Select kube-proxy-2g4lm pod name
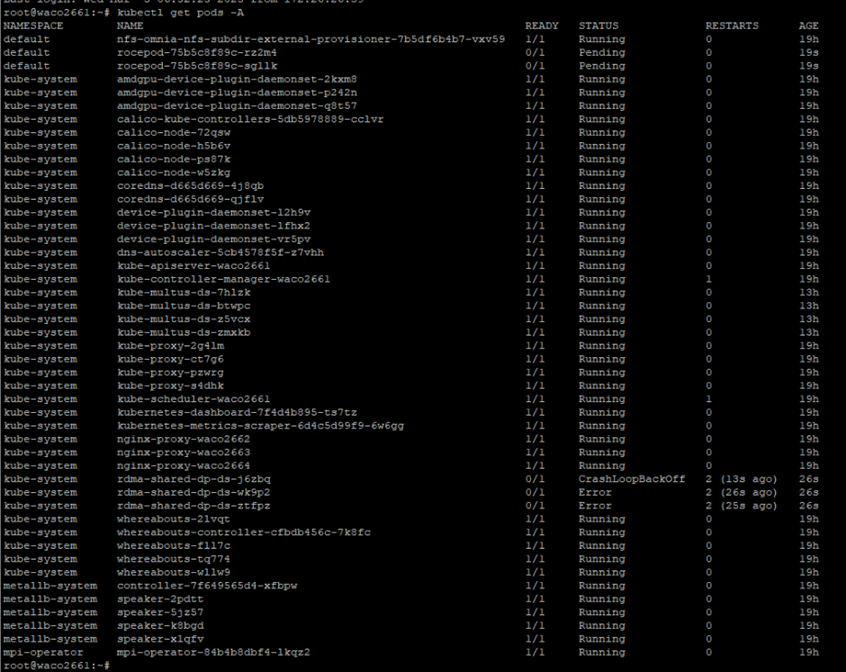Image resolution: width=846 pixels, height=672 pixels. (x=170, y=346)
